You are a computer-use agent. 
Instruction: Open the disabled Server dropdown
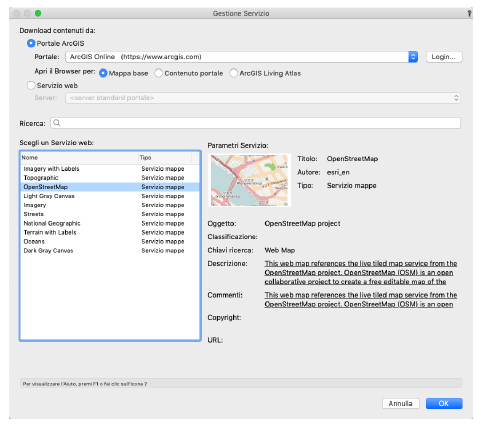(263, 98)
